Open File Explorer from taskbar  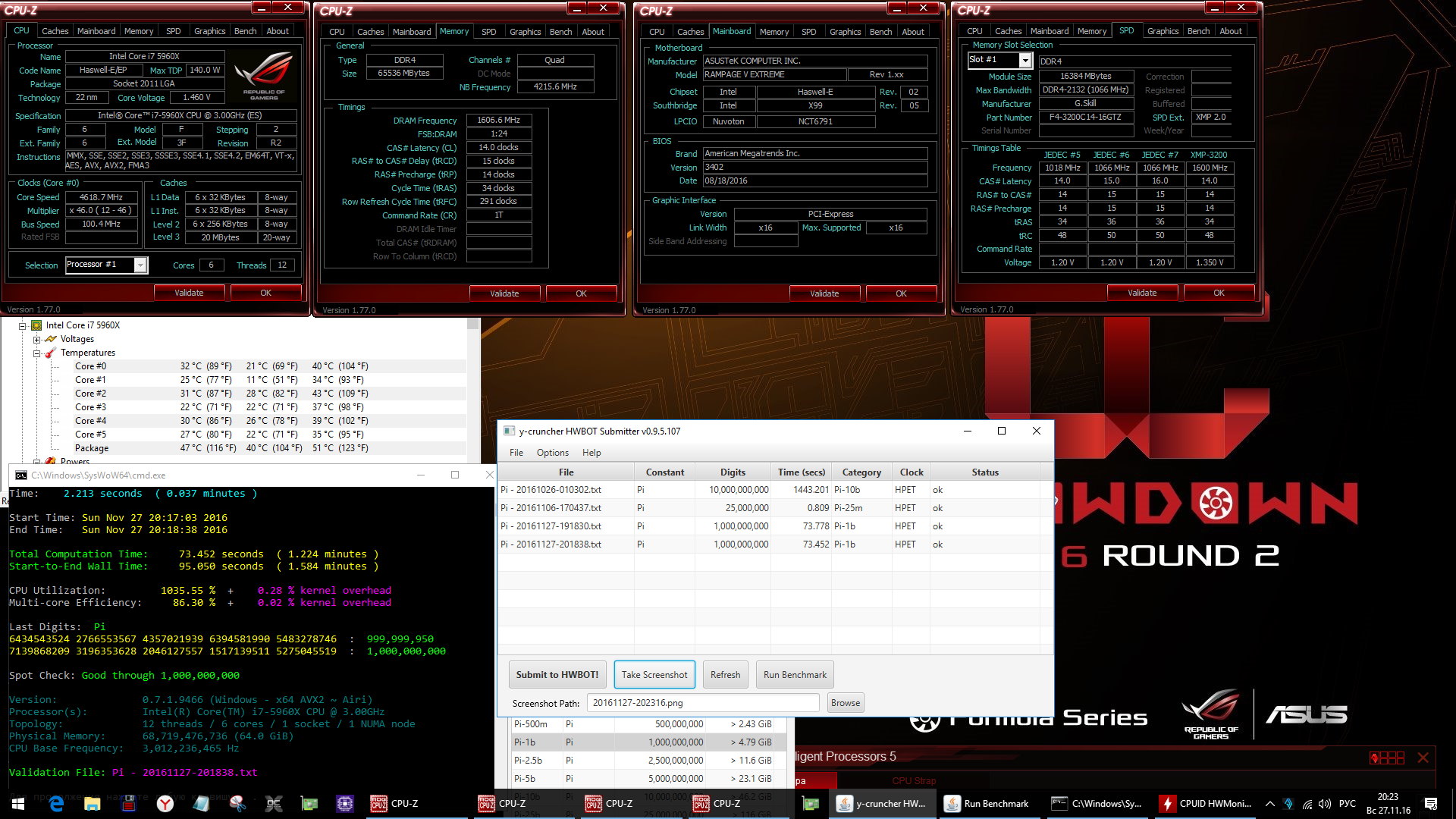pyautogui.click(x=92, y=804)
